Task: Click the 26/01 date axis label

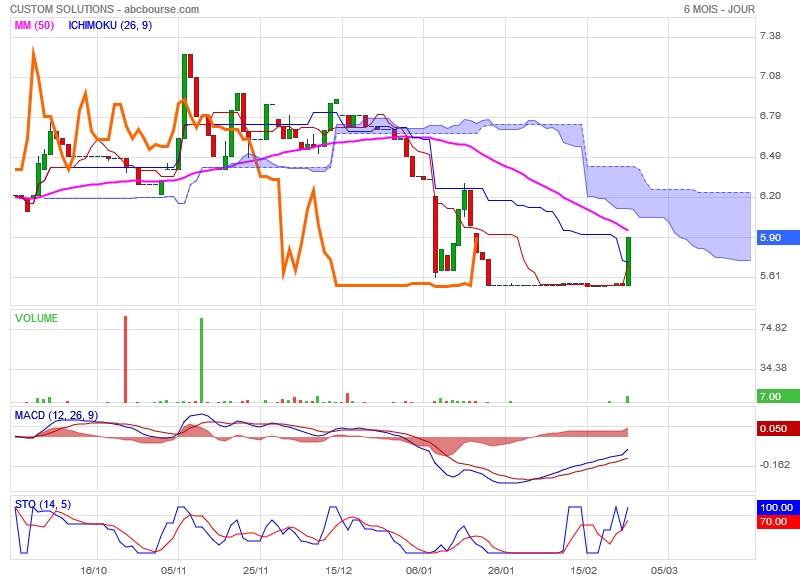Action: [x=501, y=570]
